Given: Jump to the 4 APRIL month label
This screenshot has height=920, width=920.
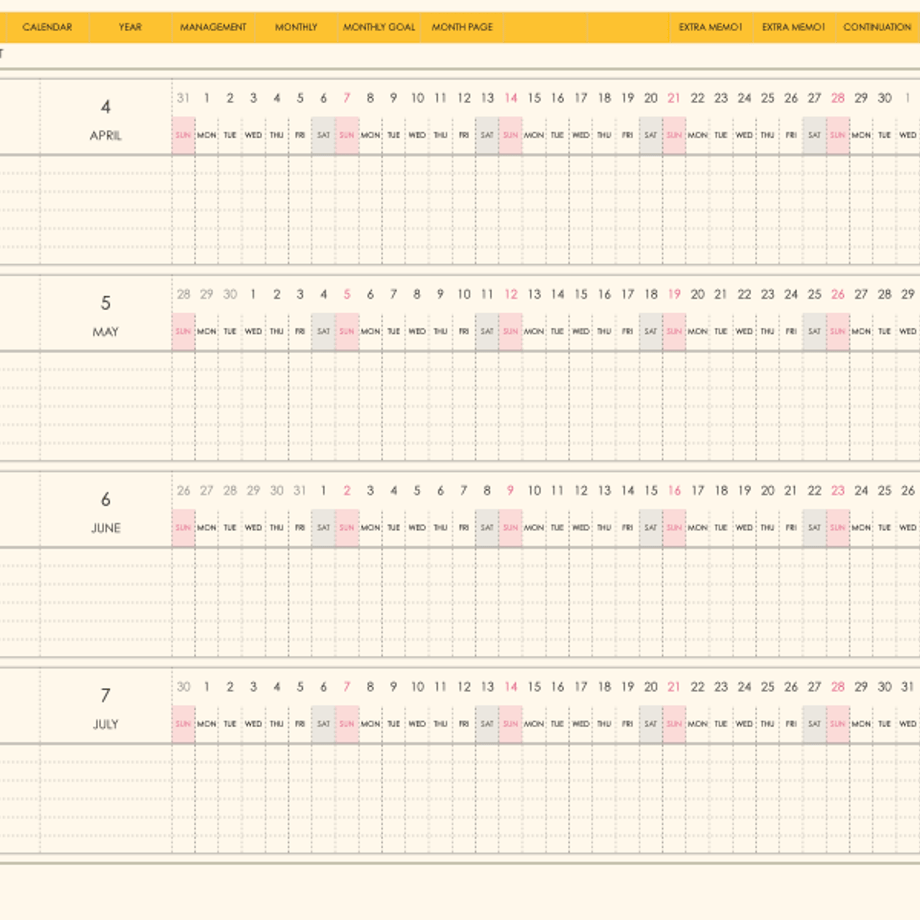Looking at the screenshot, I should click(106, 120).
